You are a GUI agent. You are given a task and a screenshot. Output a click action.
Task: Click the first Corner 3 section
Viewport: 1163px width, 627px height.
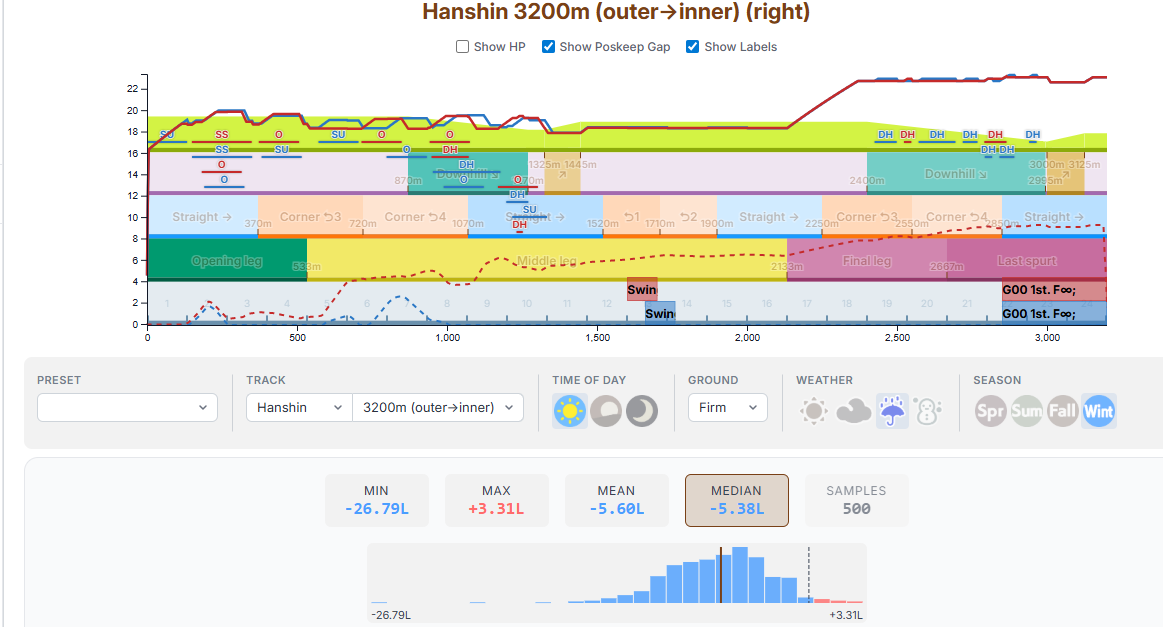310,216
